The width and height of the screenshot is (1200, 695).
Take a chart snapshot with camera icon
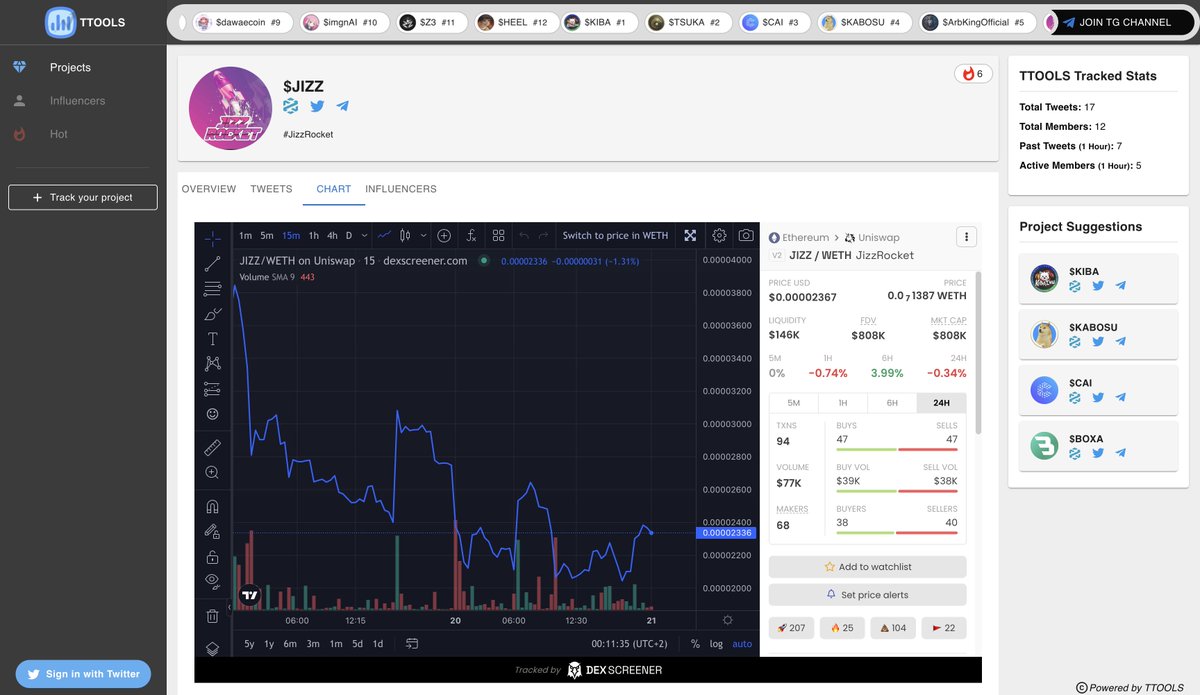(x=746, y=236)
